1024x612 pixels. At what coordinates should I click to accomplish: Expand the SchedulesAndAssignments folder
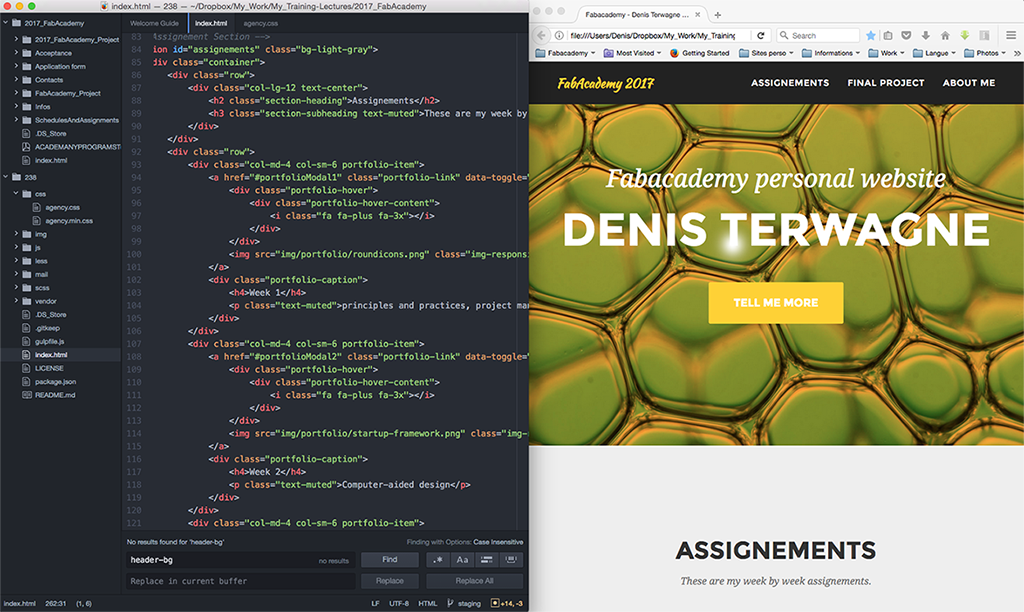(16, 120)
